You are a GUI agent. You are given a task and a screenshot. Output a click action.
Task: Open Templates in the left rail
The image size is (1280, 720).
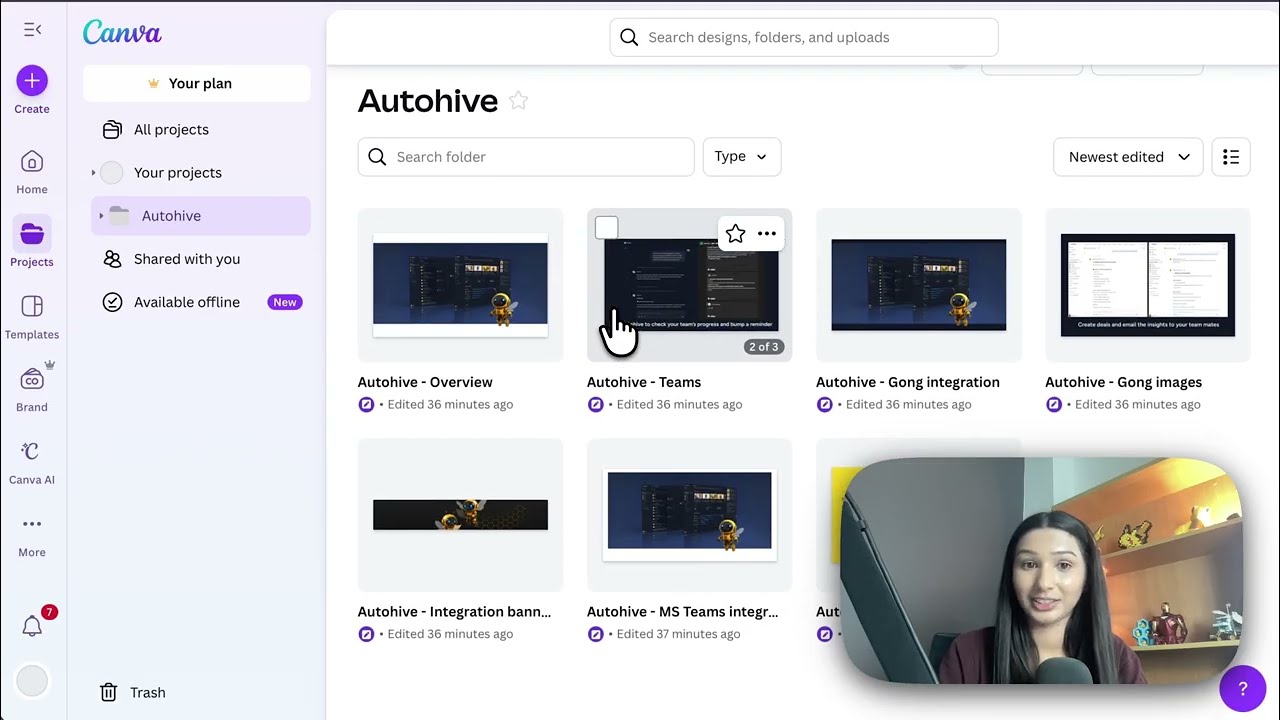[x=32, y=317]
